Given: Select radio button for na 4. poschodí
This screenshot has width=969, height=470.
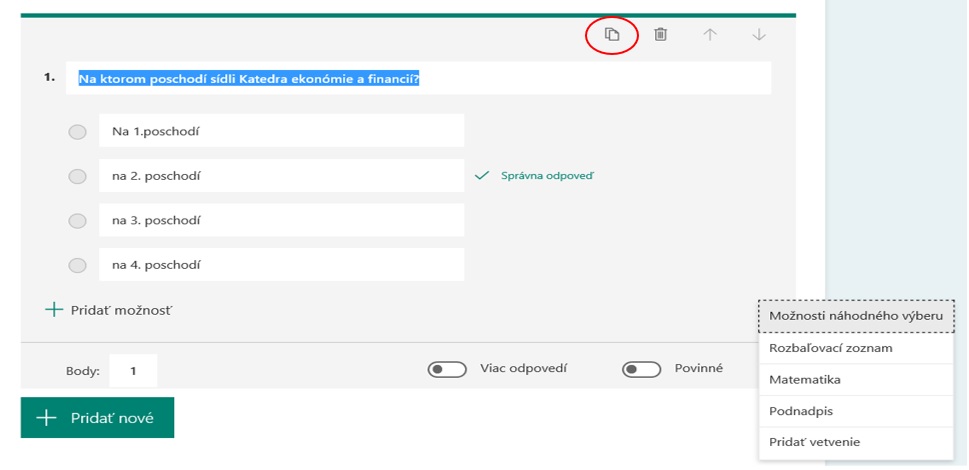Looking at the screenshot, I should point(77,266).
